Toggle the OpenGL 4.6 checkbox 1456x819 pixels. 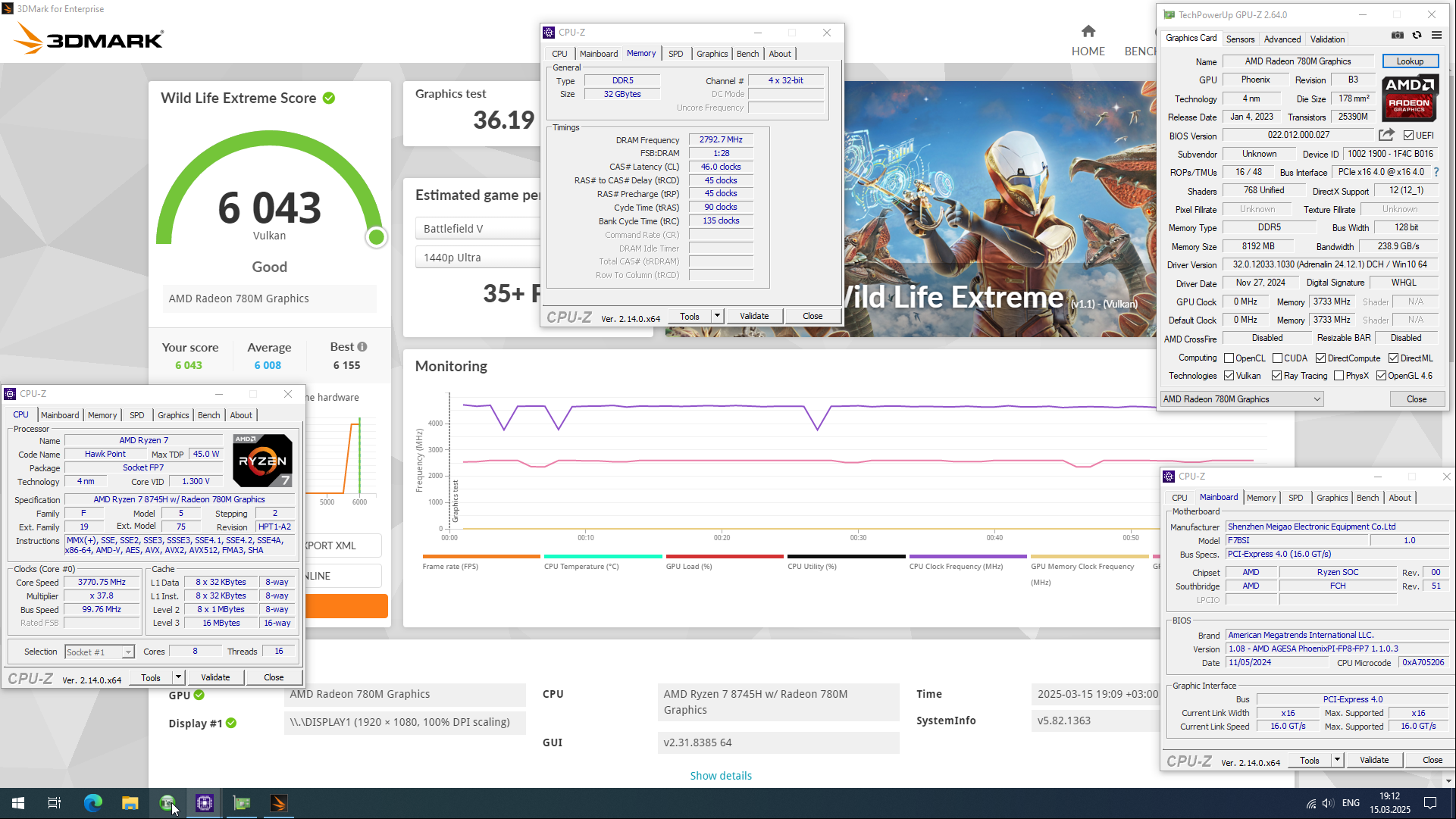tap(1381, 376)
